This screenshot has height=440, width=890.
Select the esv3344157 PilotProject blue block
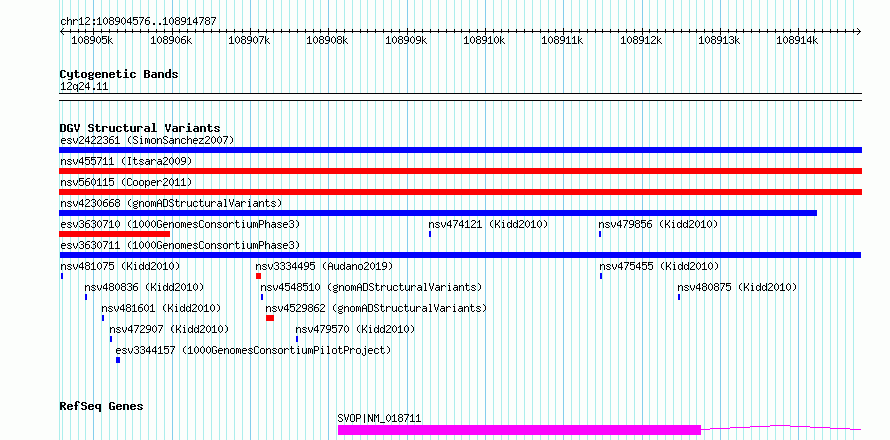[118, 360]
